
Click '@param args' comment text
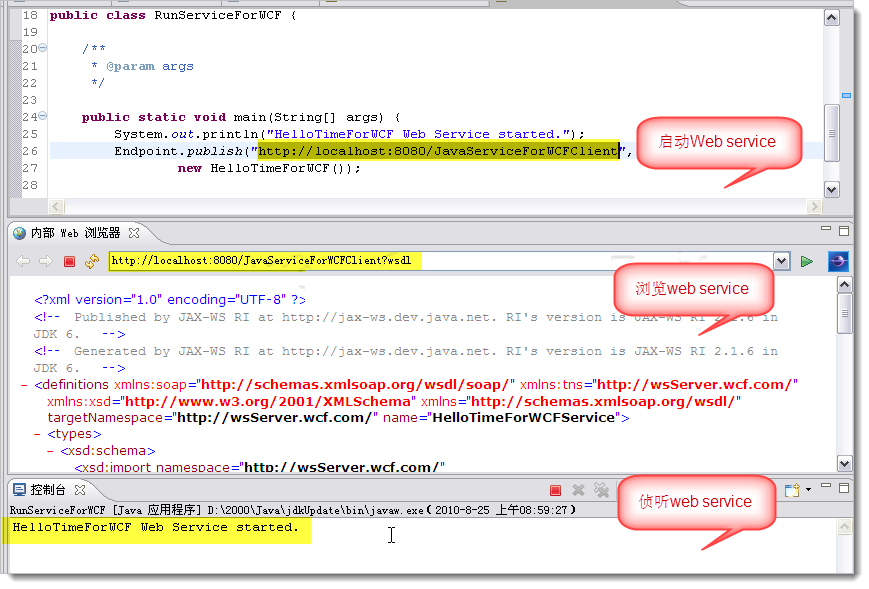point(150,66)
